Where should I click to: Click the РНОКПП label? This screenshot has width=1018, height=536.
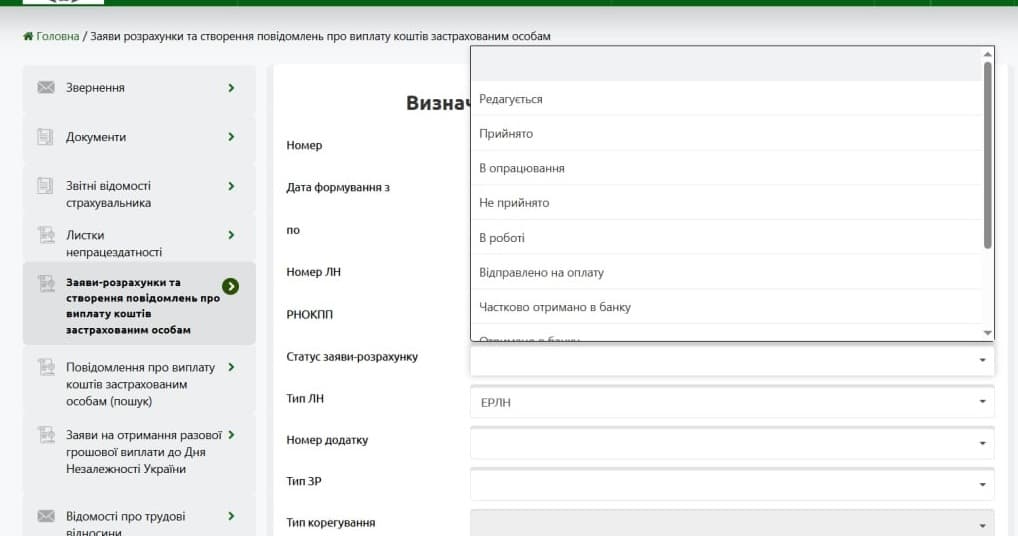tap(310, 315)
